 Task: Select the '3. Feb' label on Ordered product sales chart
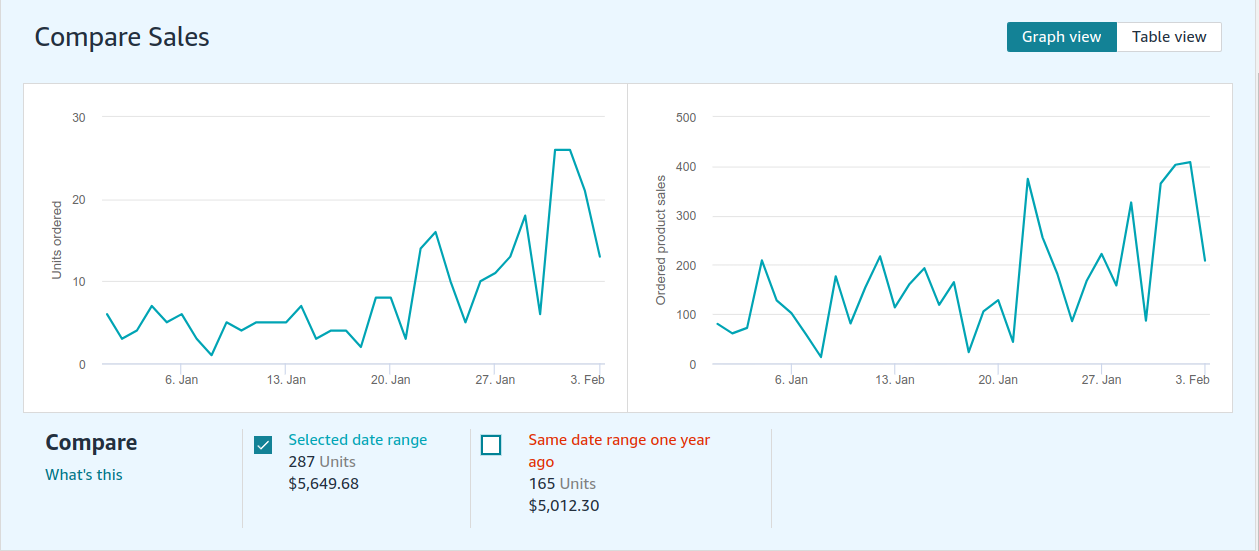1192,380
